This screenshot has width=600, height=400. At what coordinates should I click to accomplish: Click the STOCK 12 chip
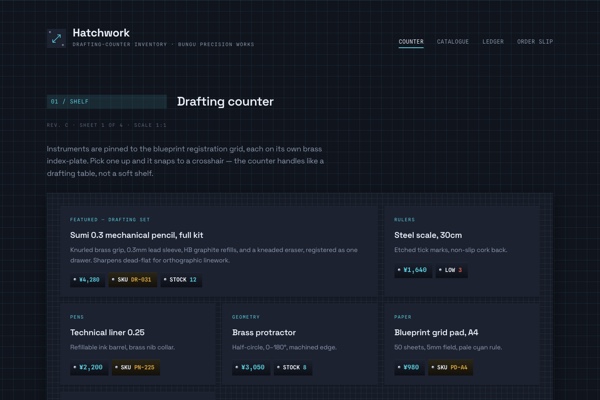pos(181,280)
